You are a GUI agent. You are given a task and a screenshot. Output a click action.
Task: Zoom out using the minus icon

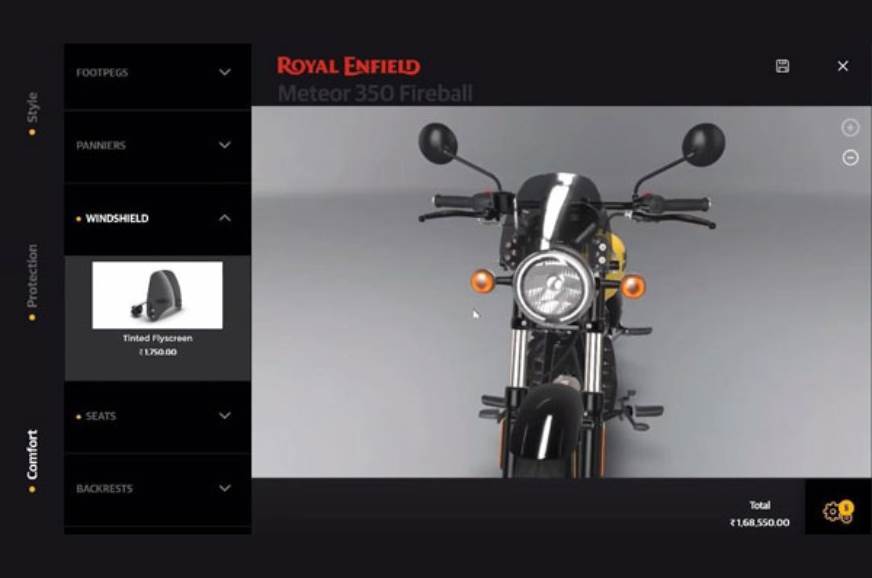click(850, 157)
